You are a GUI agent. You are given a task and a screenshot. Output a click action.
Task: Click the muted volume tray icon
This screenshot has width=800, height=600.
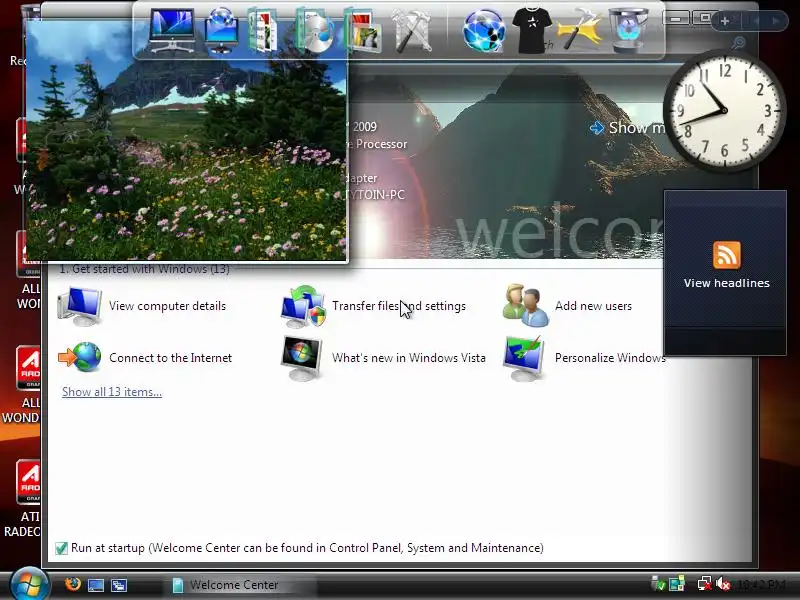[x=722, y=583]
